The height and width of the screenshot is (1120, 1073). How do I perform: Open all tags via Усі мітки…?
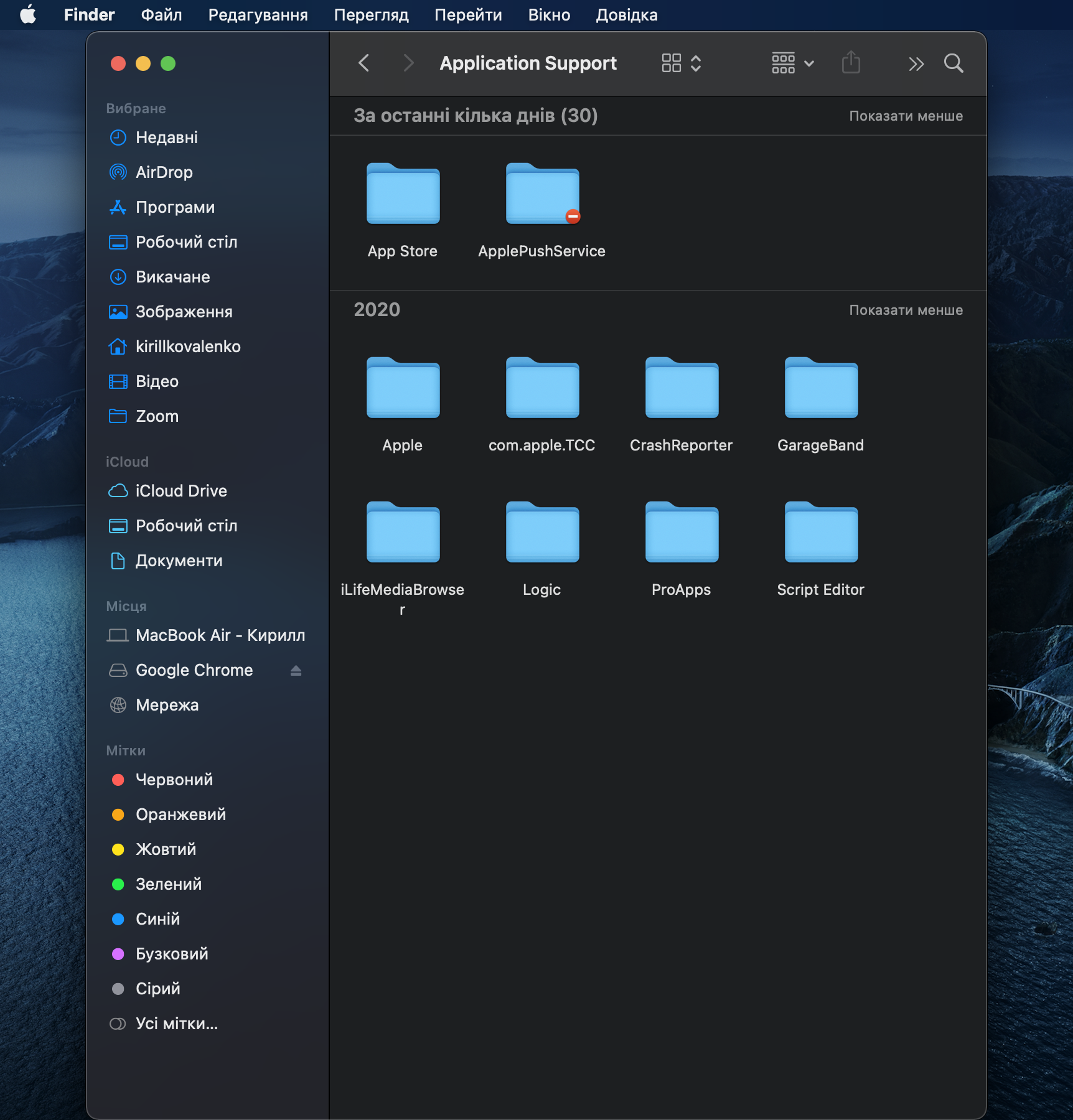point(176,1024)
